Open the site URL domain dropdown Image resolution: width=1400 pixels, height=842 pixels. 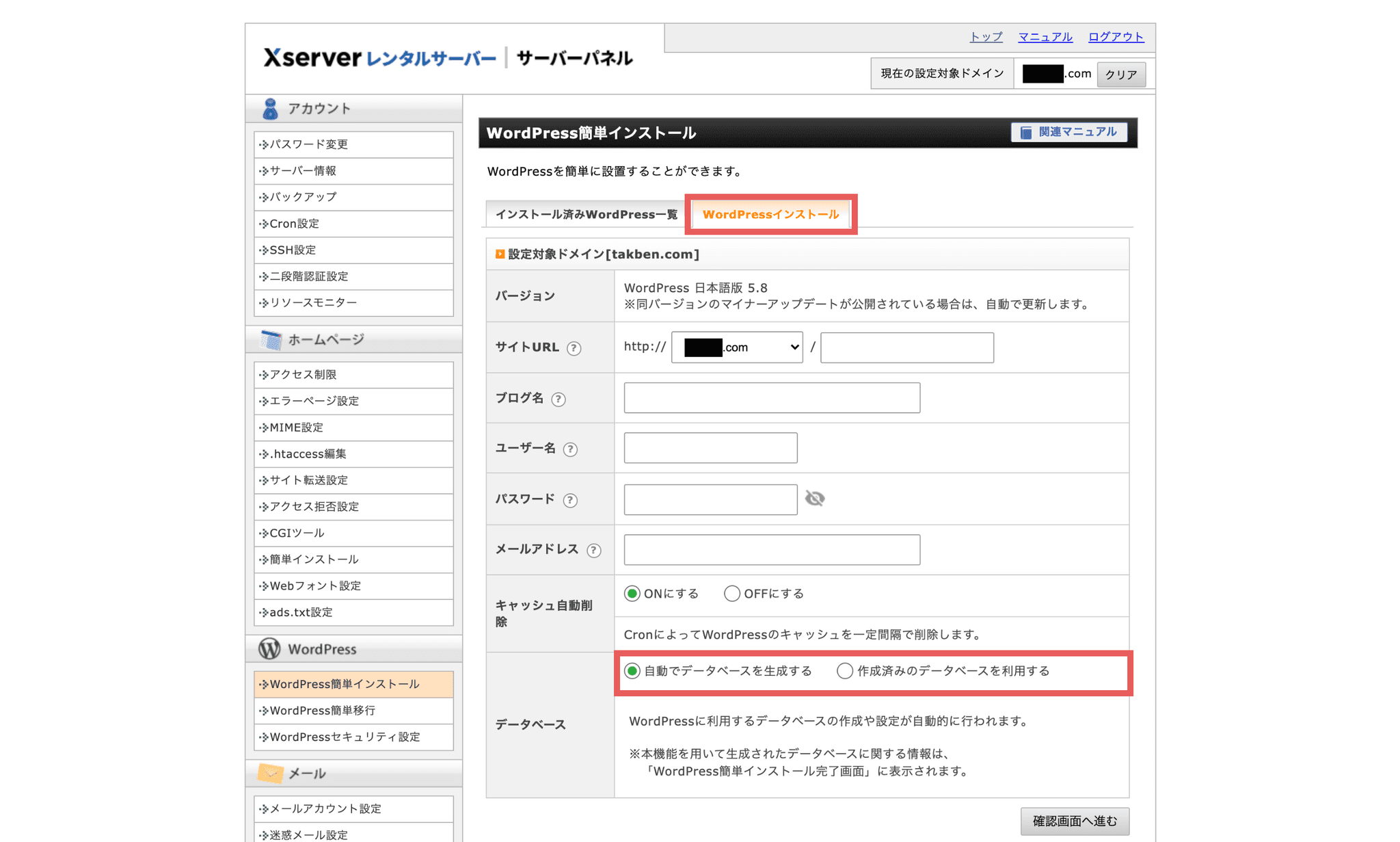click(737, 347)
